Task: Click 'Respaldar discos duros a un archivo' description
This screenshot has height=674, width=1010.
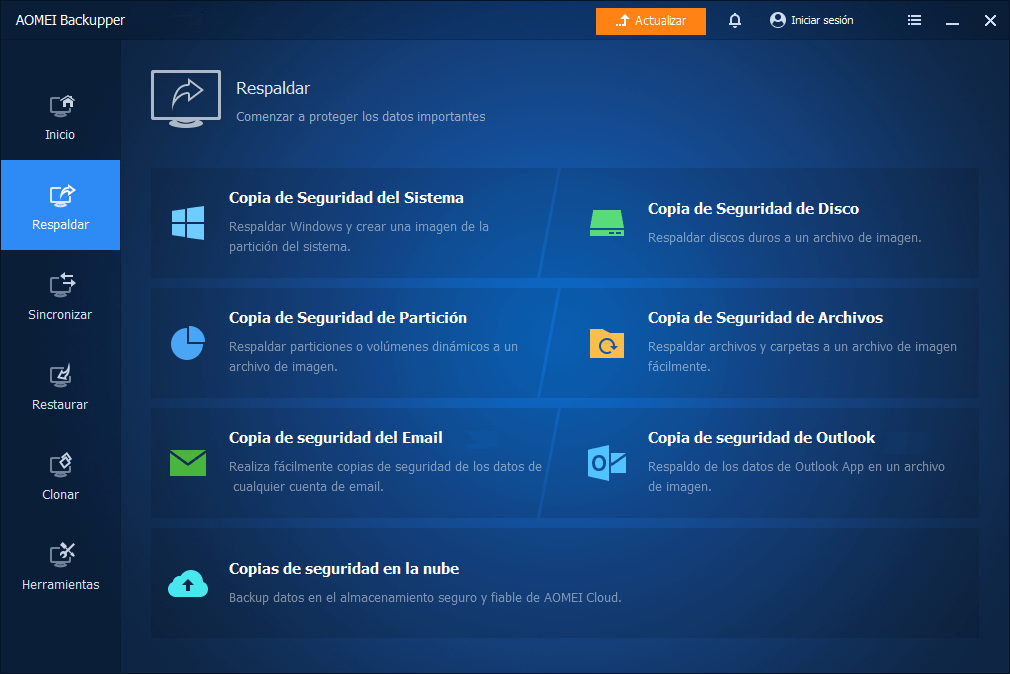Action: (785, 238)
